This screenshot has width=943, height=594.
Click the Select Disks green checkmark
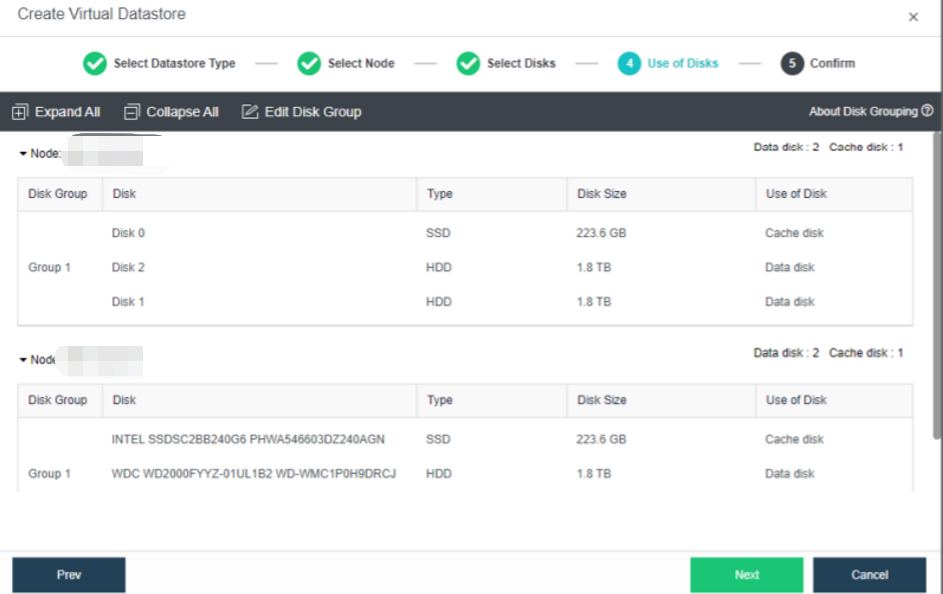point(468,63)
